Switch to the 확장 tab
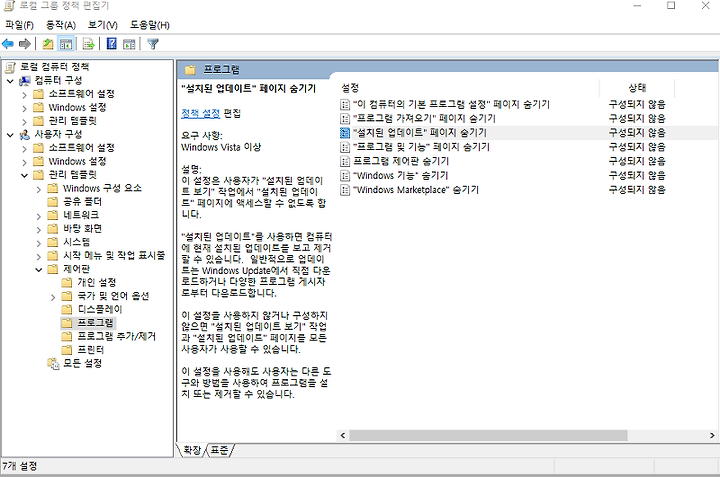 (x=191, y=450)
